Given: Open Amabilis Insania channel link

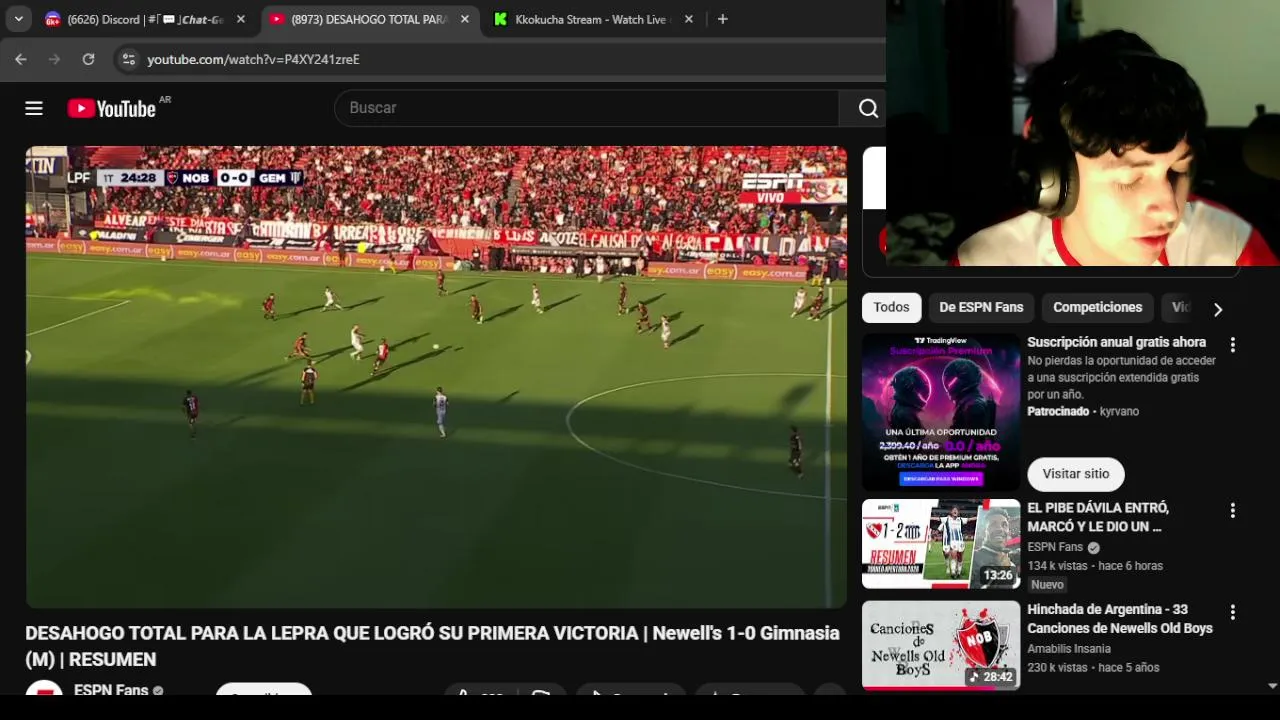Looking at the screenshot, I should click(1069, 648).
